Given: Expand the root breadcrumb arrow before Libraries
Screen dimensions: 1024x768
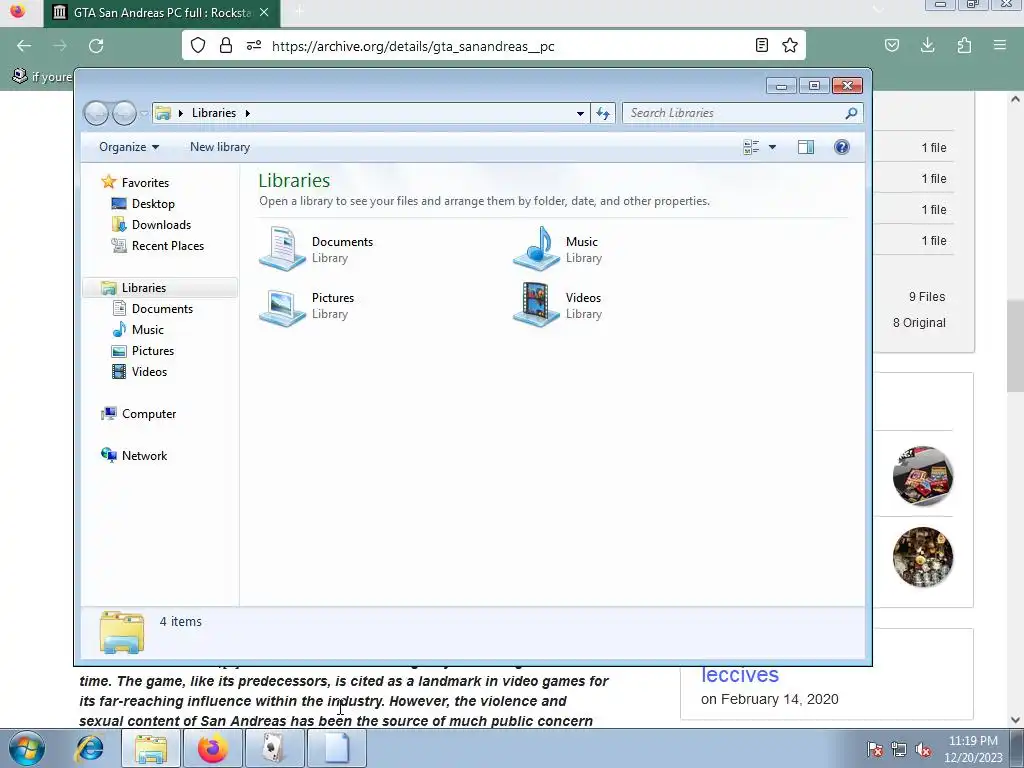Looking at the screenshot, I should coord(180,113).
